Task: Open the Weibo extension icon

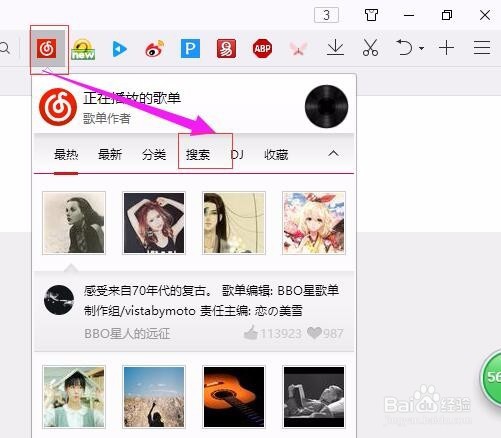Action: [x=155, y=49]
